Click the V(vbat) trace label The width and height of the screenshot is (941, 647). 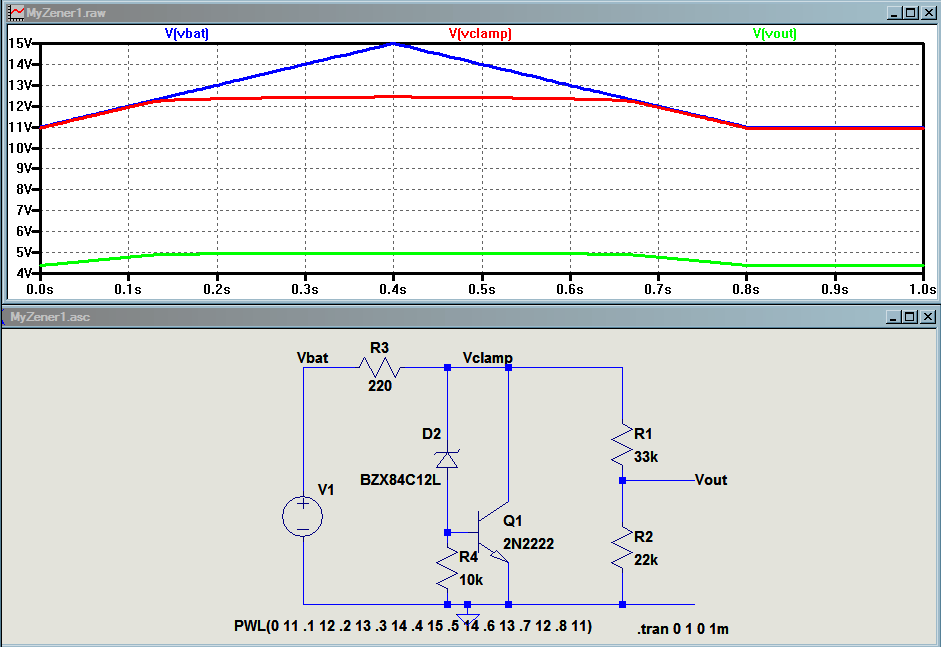187,34
